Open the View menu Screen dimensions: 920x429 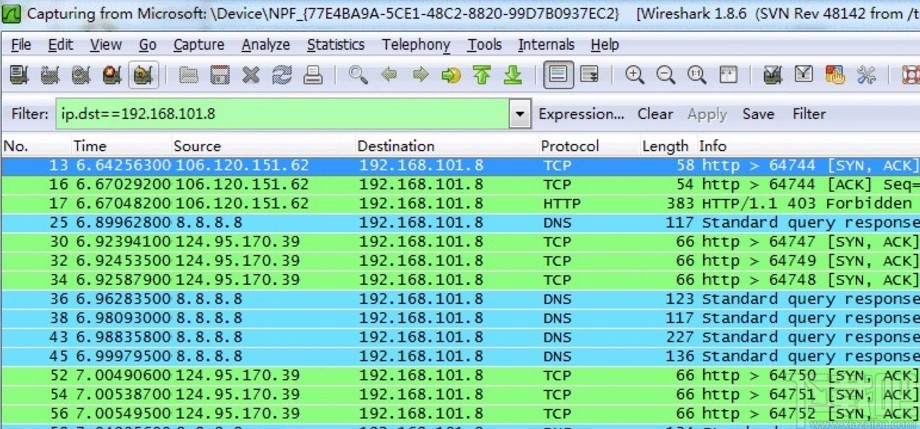[106, 45]
